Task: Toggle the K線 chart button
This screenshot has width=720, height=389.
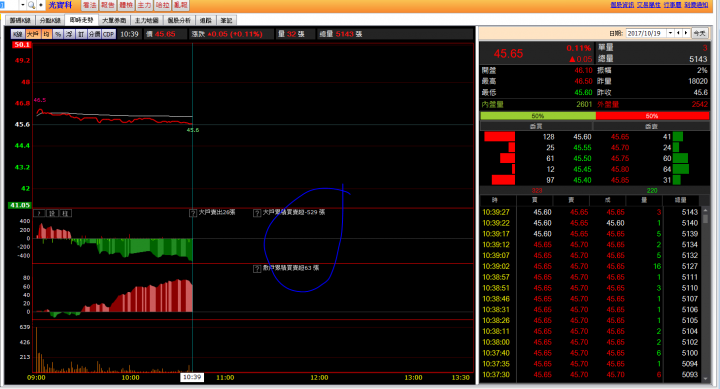Action: click(x=17, y=34)
